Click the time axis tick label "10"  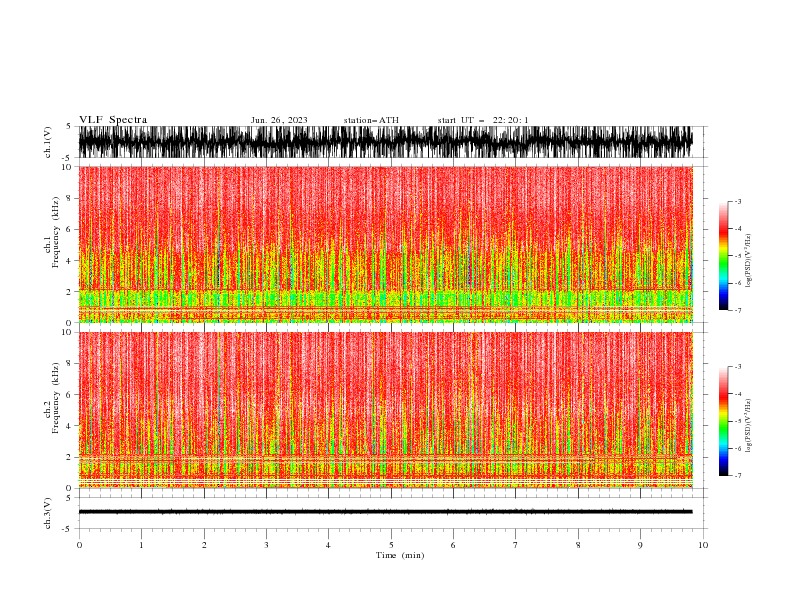[x=703, y=545]
